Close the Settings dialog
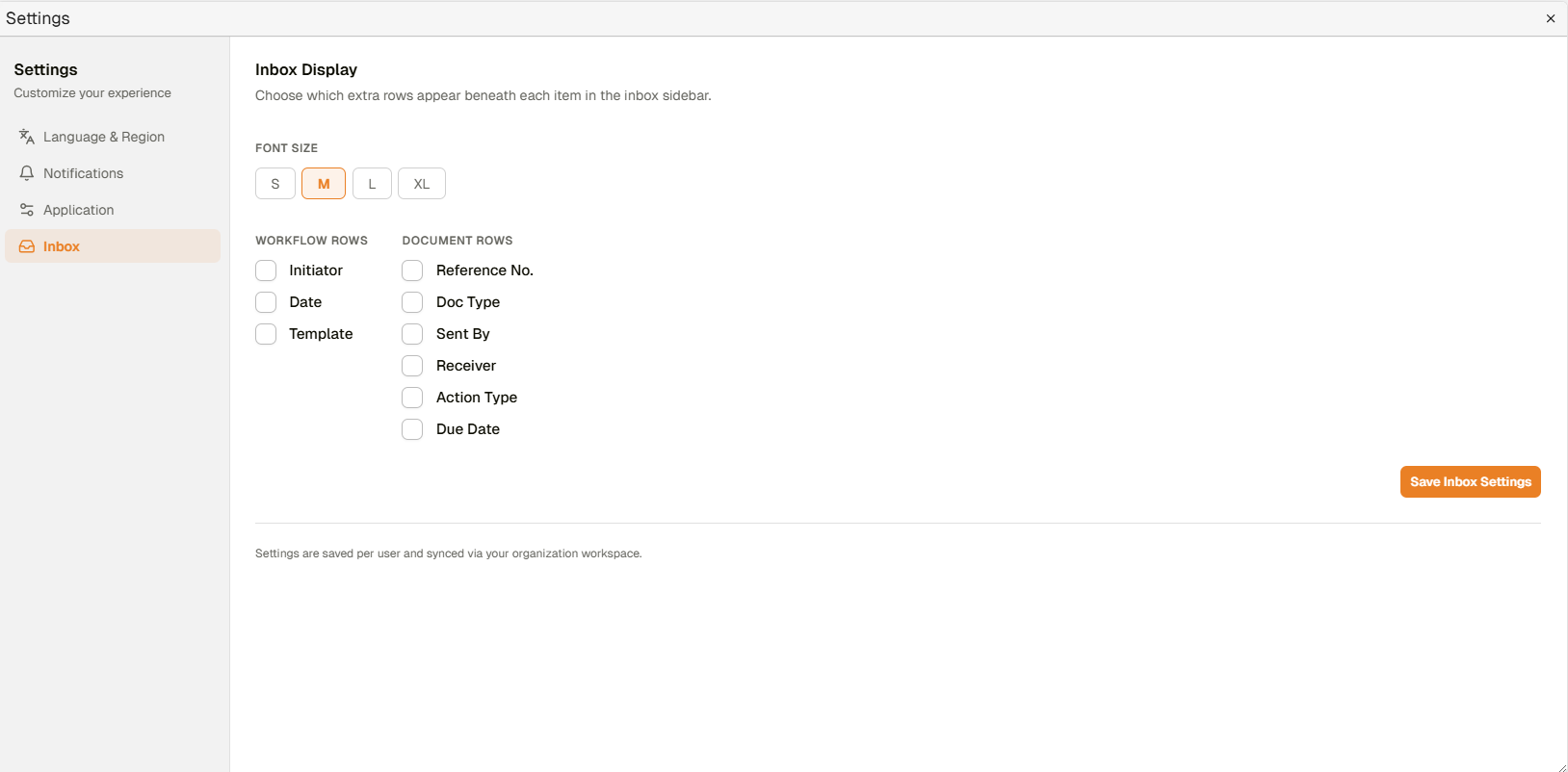1568x772 pixels. [1550, 18]
